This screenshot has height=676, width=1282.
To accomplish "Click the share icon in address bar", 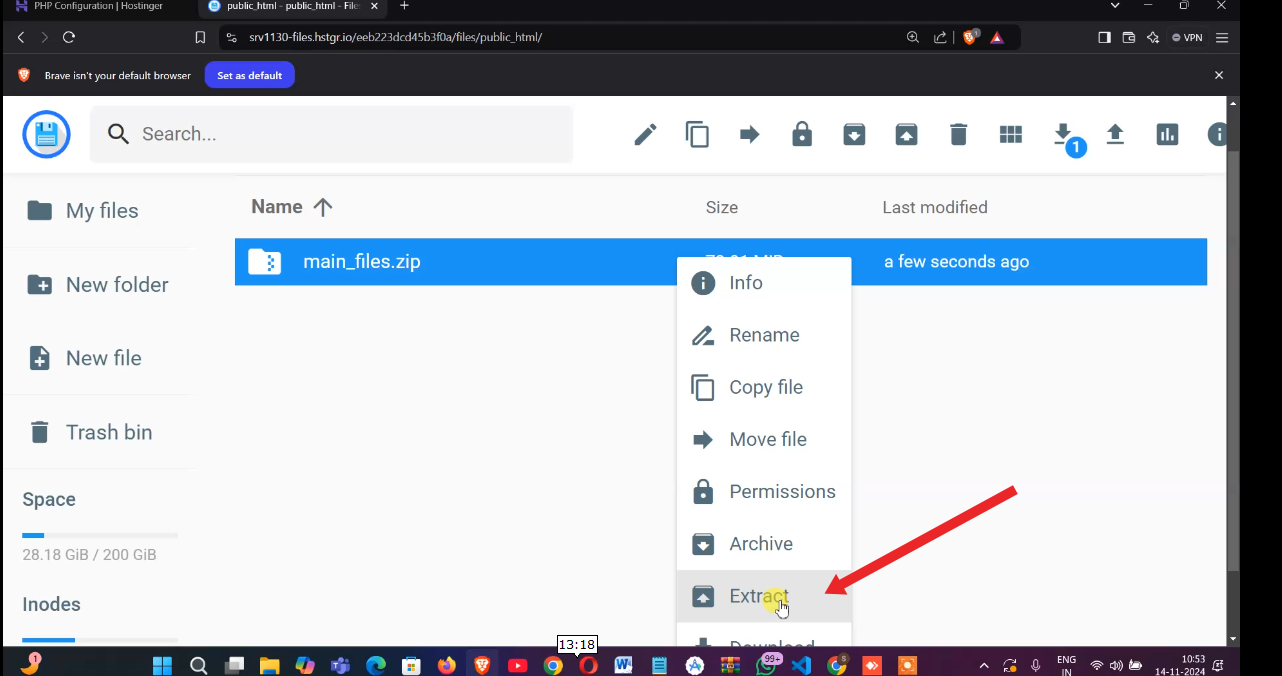I will 940,37.
